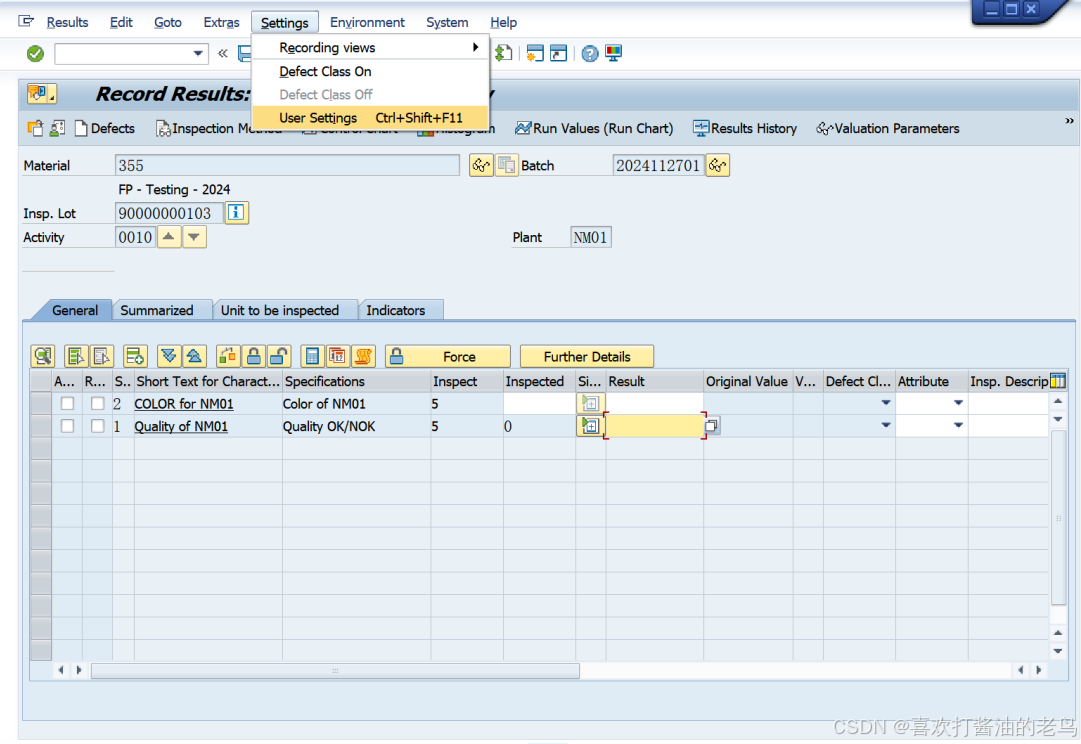Click the first select-block icon in table toolbar
1081x744 pixels.
75,356
